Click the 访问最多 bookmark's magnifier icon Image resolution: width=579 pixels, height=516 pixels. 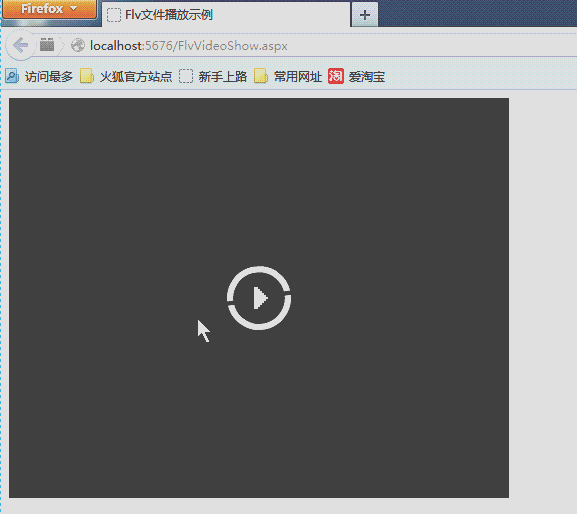click(x=12, y=76)
